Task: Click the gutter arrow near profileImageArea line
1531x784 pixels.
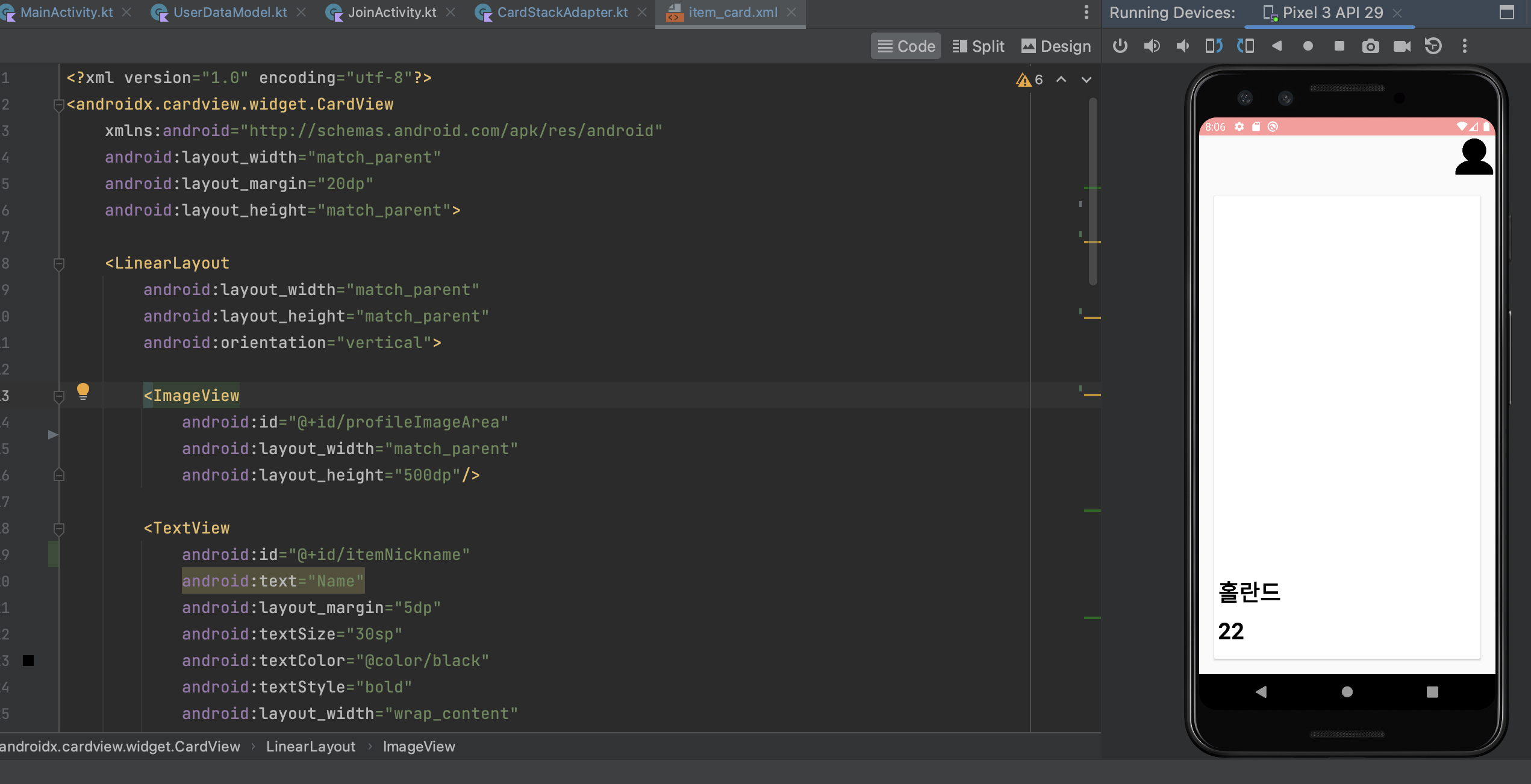Action: [x=53, y=434]
